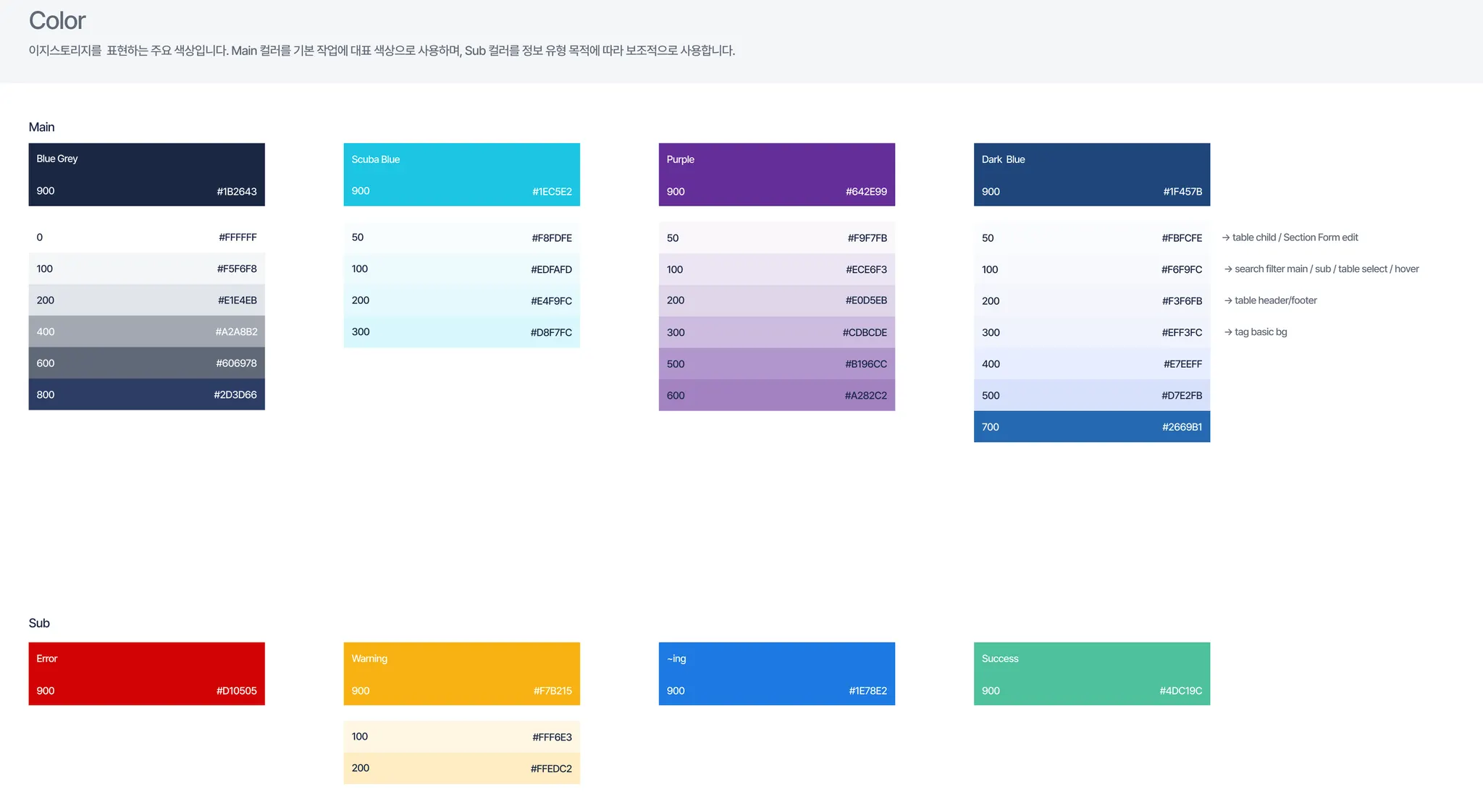Select the Dark Blue 700 #2669B1 row

click(1091, 427)
